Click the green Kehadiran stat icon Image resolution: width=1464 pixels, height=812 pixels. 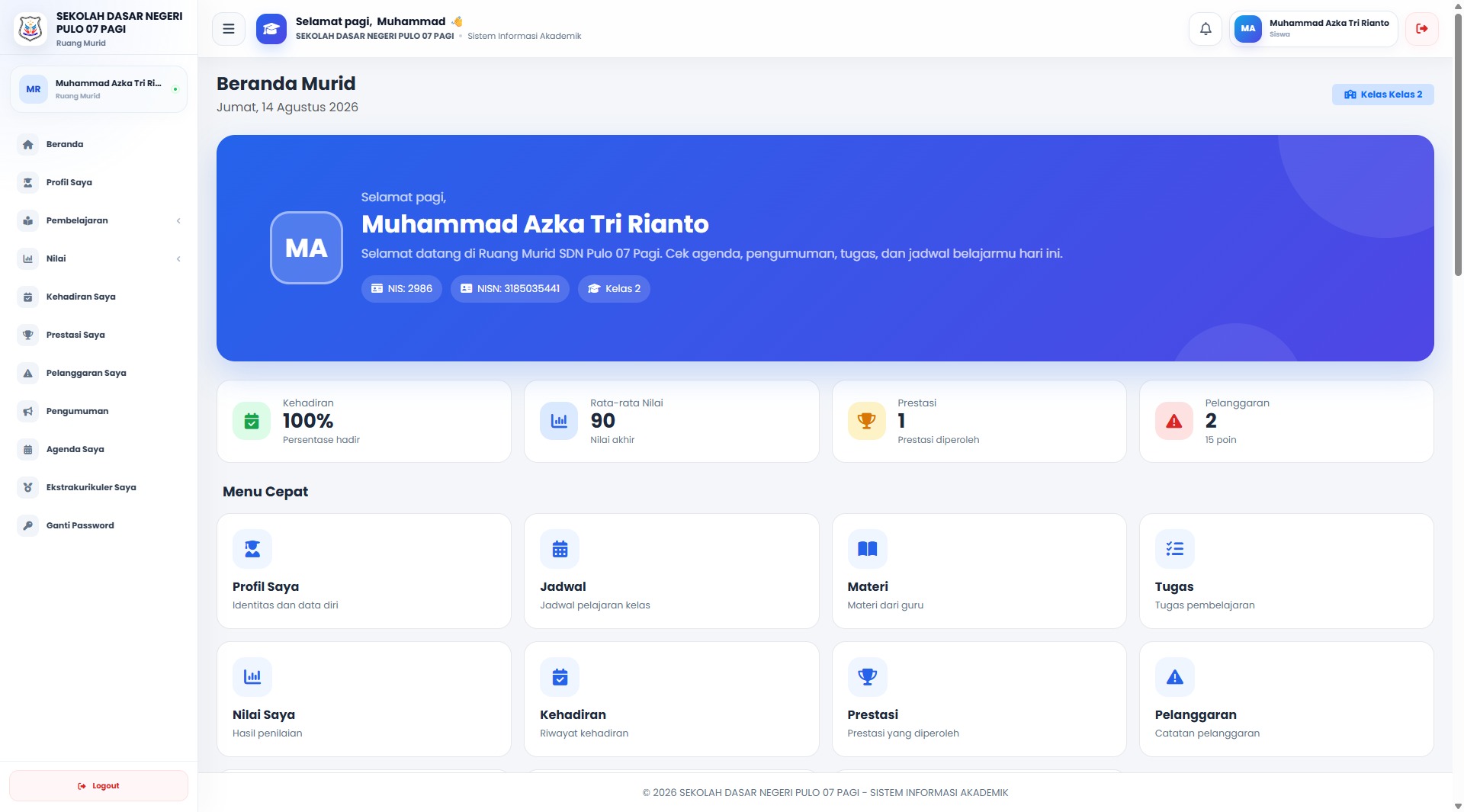pyautogui.click(x=252, y=421)
